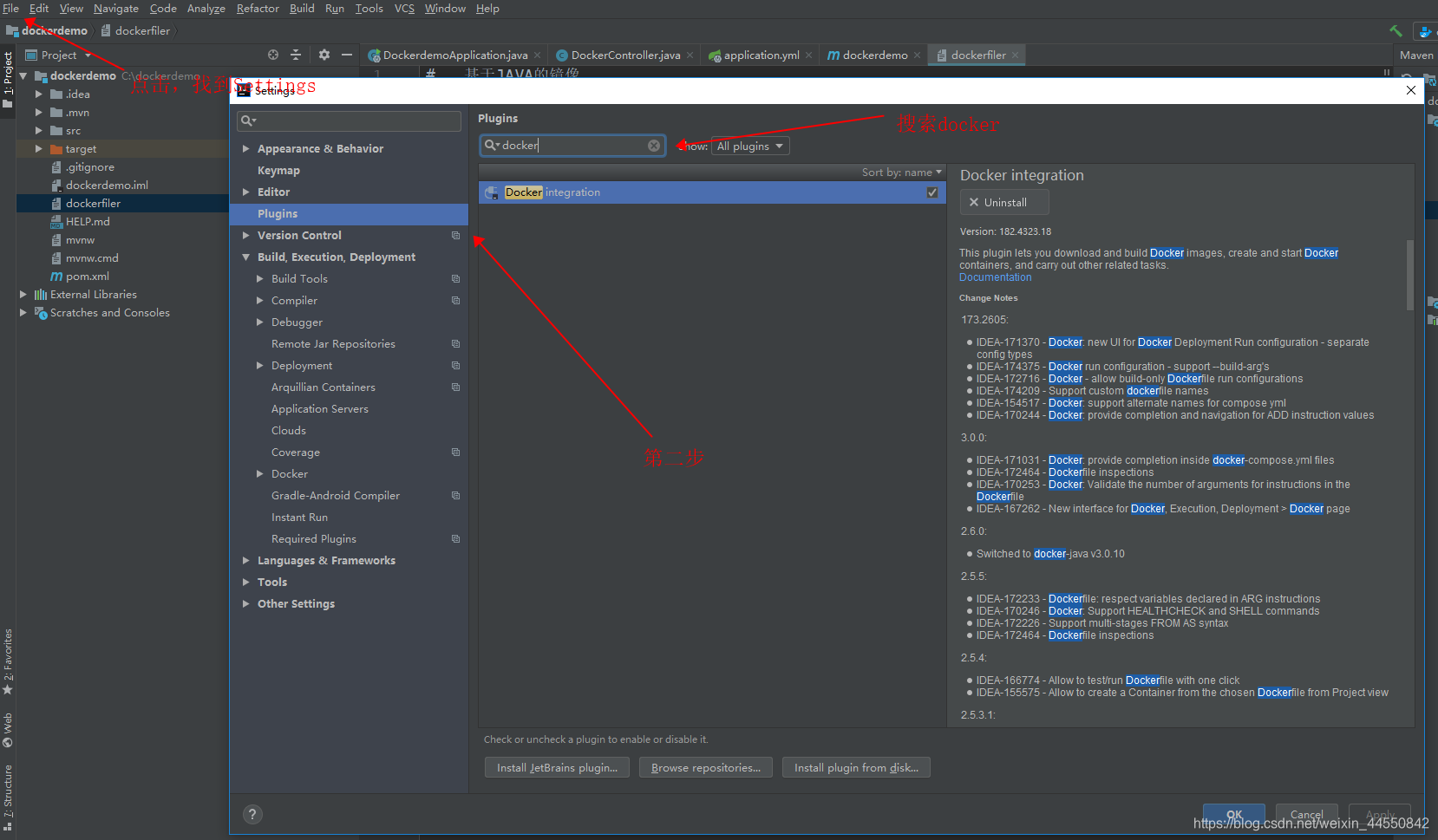Click the per-project icon next to Required Plugins
The height and width of the screenshot is (840, 1438).
[455, 538]
